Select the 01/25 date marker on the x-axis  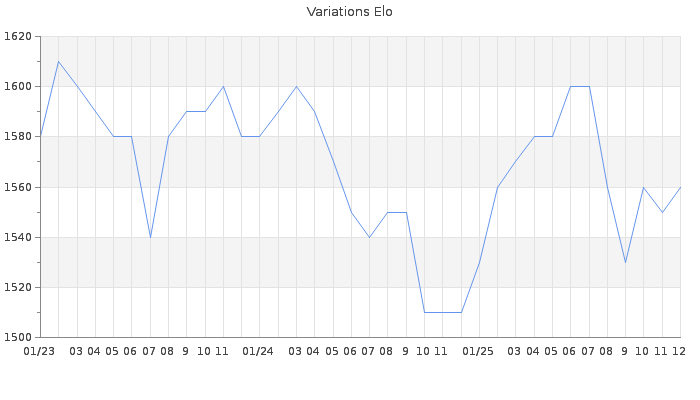(x=478, y=351)
